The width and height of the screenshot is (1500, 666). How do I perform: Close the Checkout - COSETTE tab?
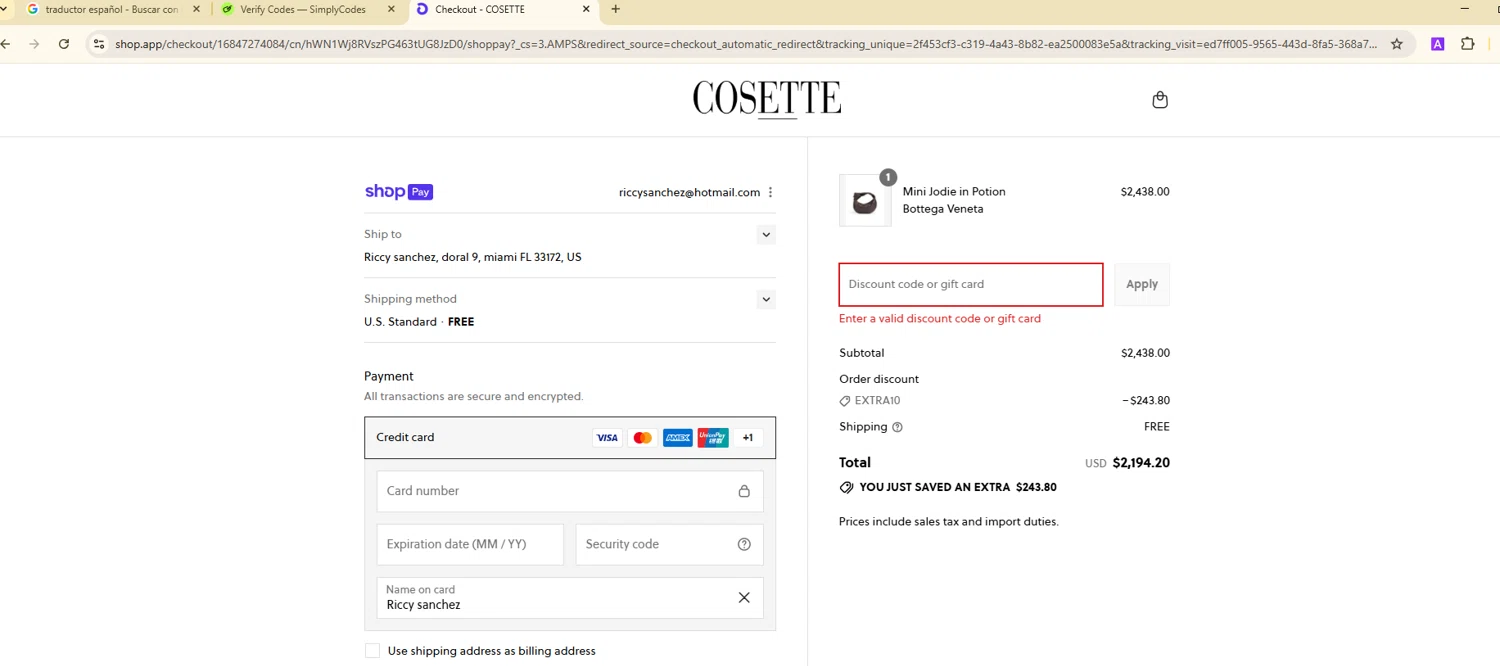(586, 9)
